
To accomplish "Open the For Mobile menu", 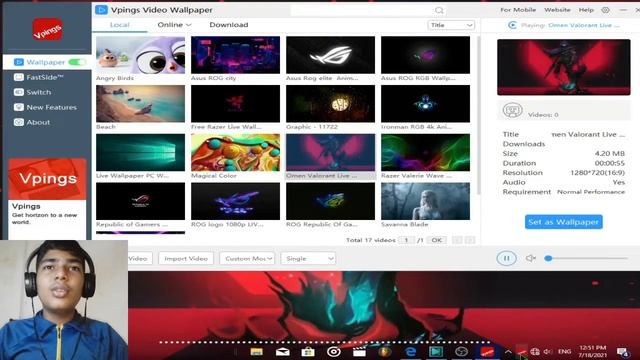I will (518, 10).
